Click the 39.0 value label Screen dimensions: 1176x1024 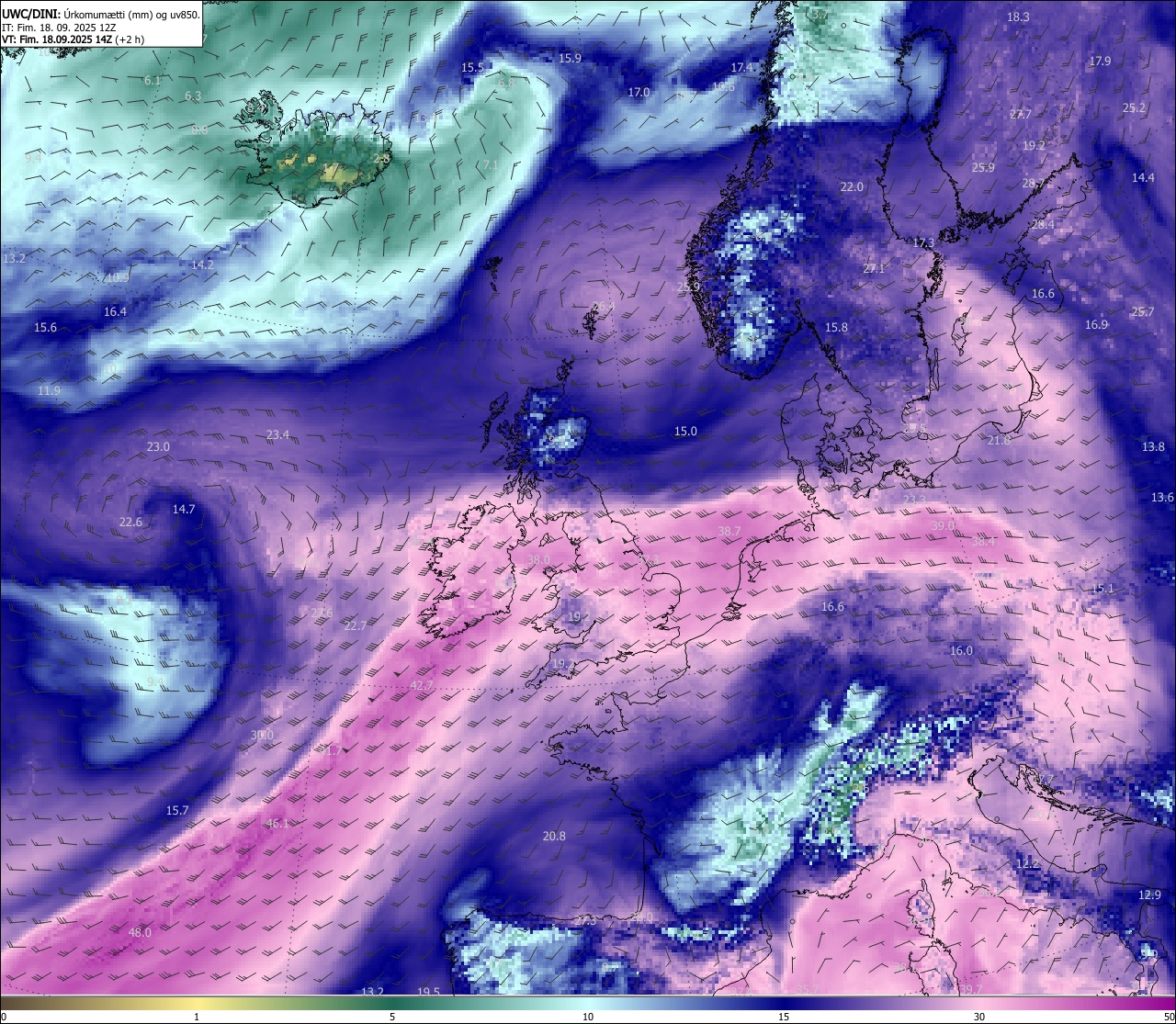click(x=944, y=525)
